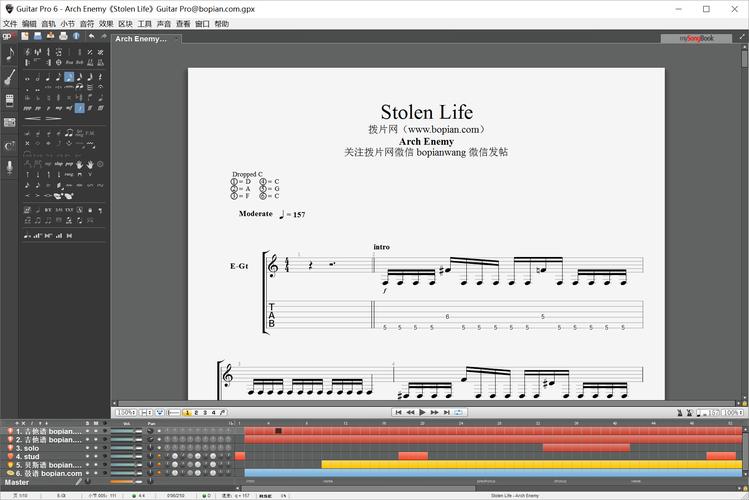Adjust the Master volume slider
This screenshot has width=749, height=500.
(127, 482)
